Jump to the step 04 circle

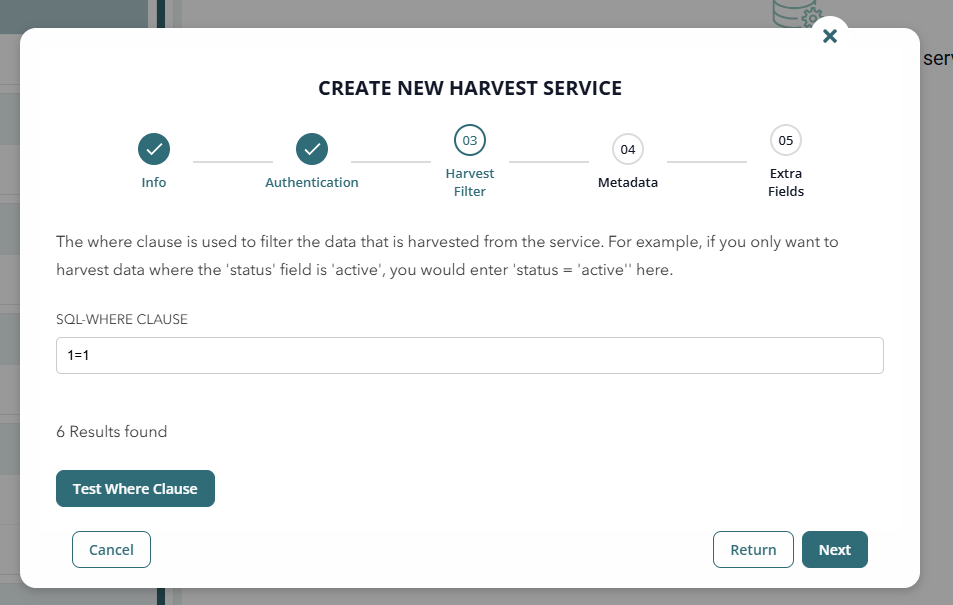[628, 149]
